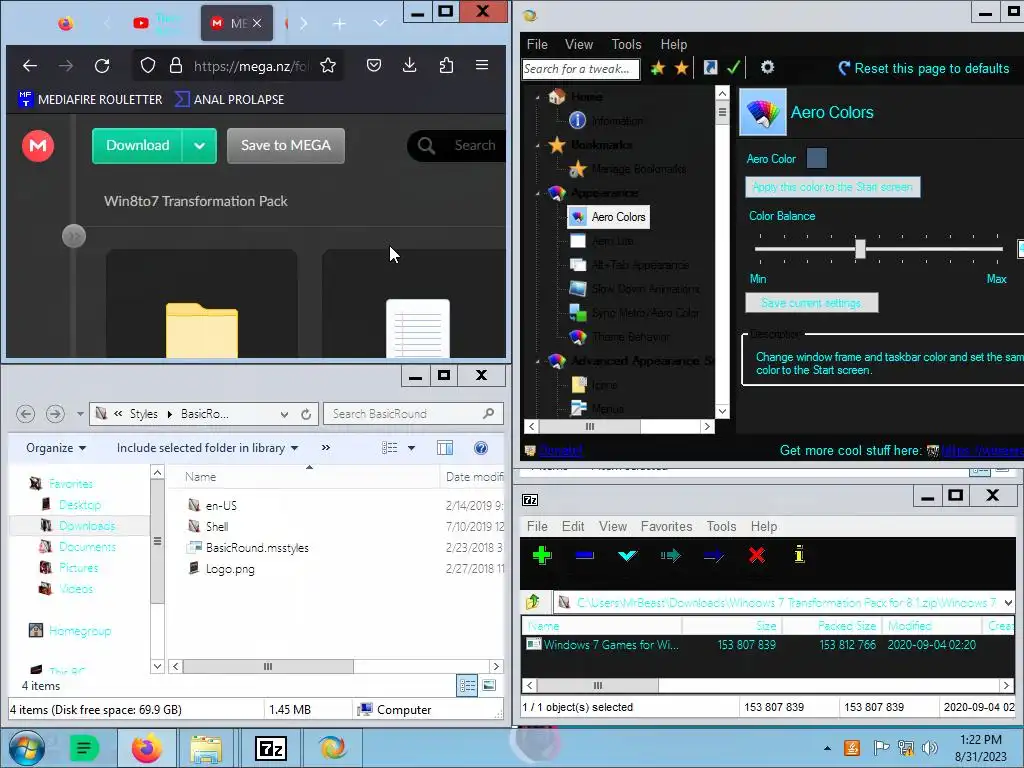Image resolution: width=1024 pixels, height=768 pixels.
Task: Go up one folder in 7-Zip
Action: coord(533,601)
